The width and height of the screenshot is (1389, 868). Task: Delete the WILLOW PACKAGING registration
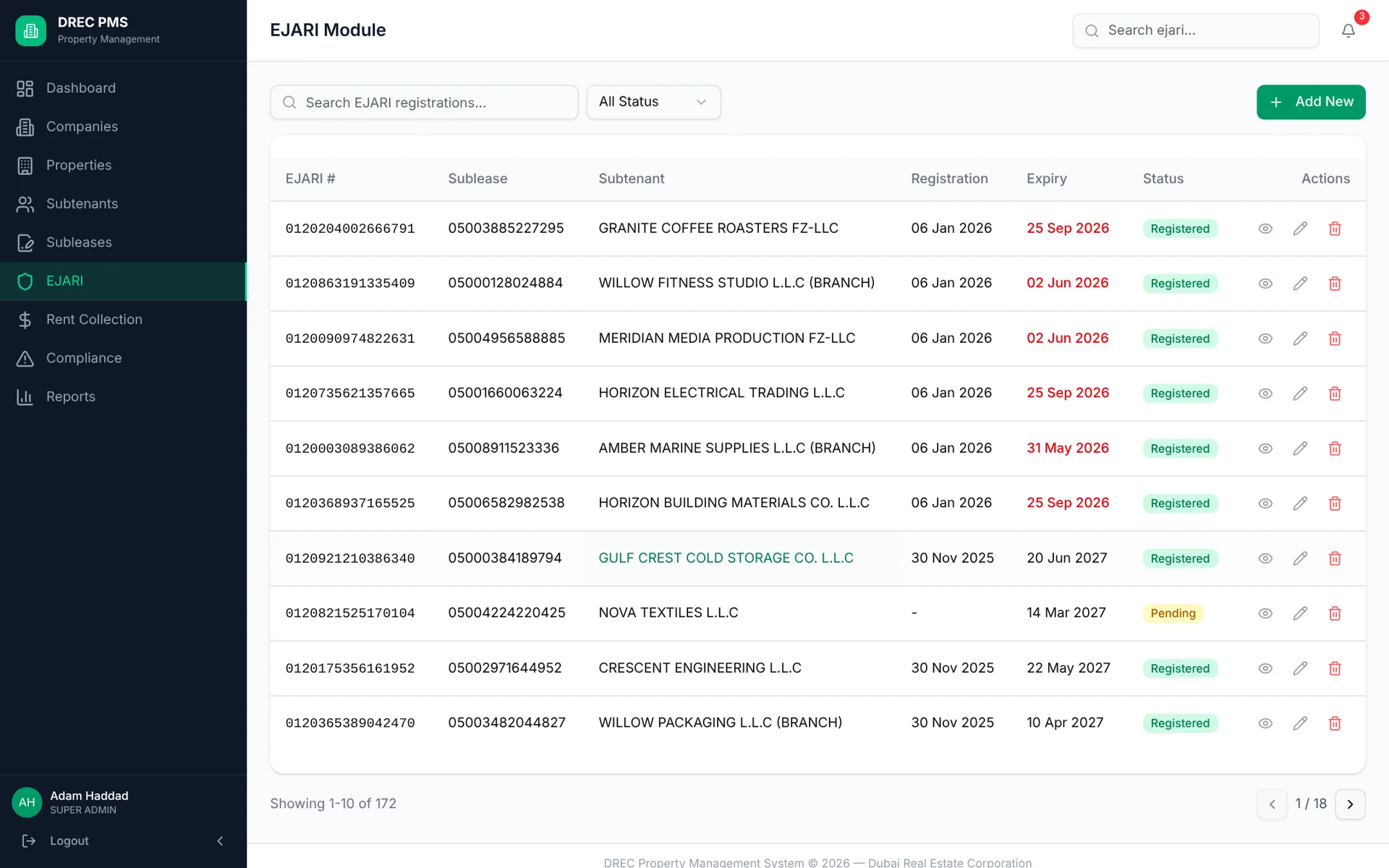[1335, 723]
